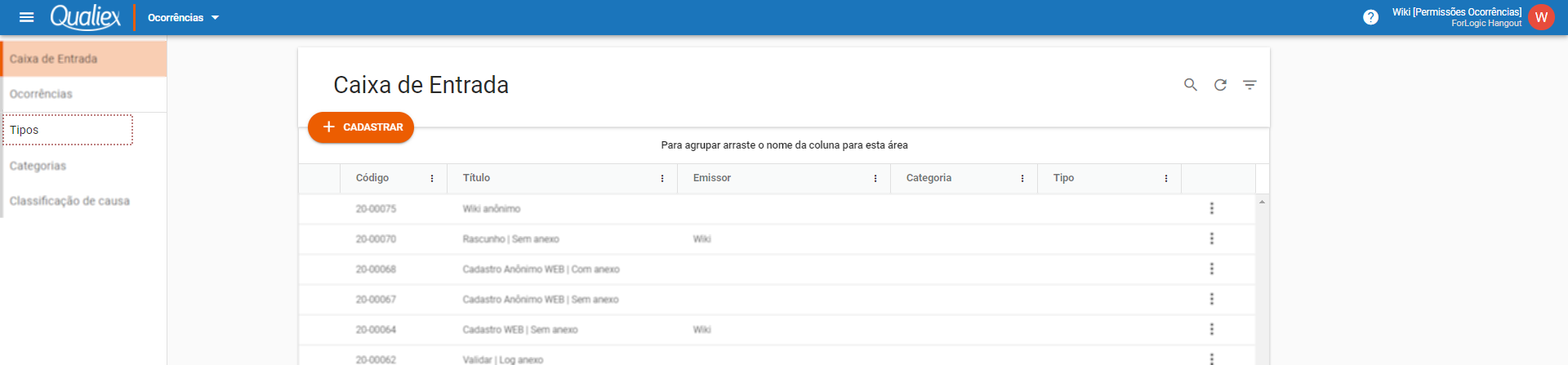1568x365 pixels.
Task: Go to Ocorrências in sidebar
Action: (84, 94)
